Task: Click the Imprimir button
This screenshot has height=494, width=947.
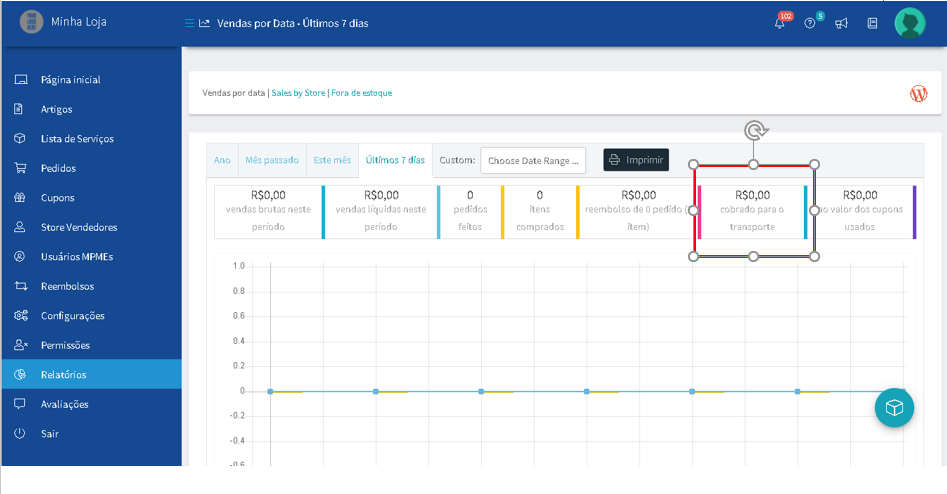Action: point(636,160)
